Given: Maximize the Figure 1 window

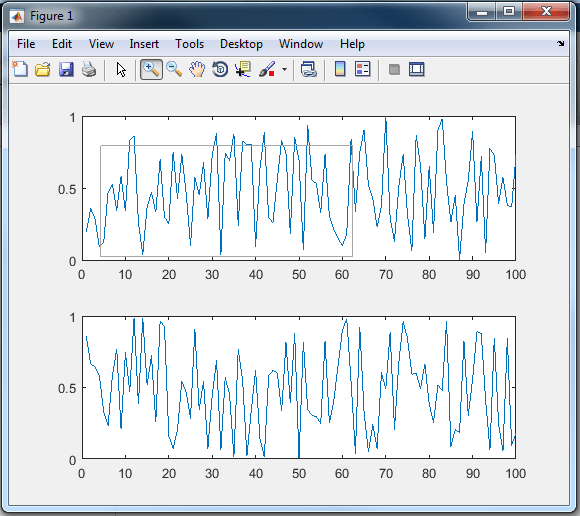Looking at the screenshot, I should (x=509, y=12).
